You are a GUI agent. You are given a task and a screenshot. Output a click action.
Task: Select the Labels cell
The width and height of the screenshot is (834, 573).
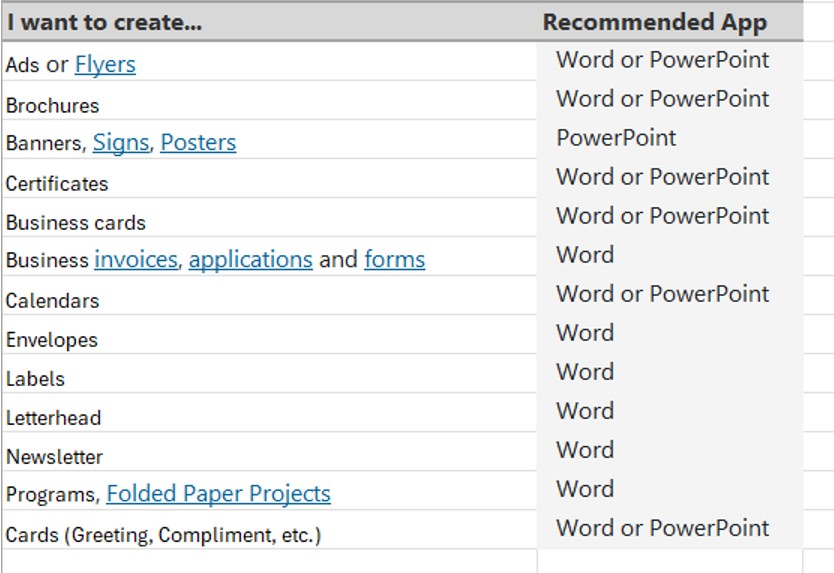(269, 374)
